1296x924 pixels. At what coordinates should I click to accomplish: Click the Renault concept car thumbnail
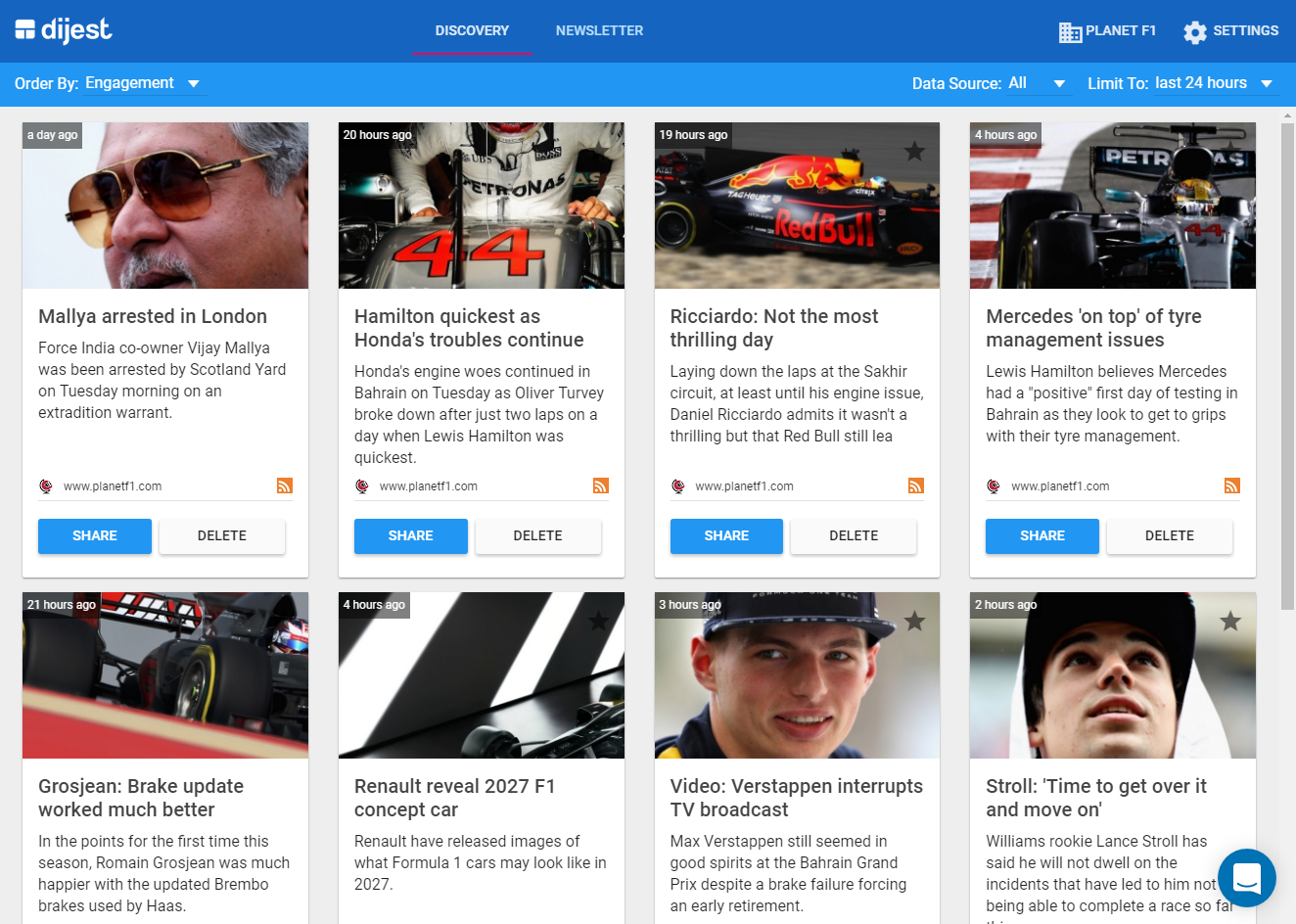(x=482, y=675)
